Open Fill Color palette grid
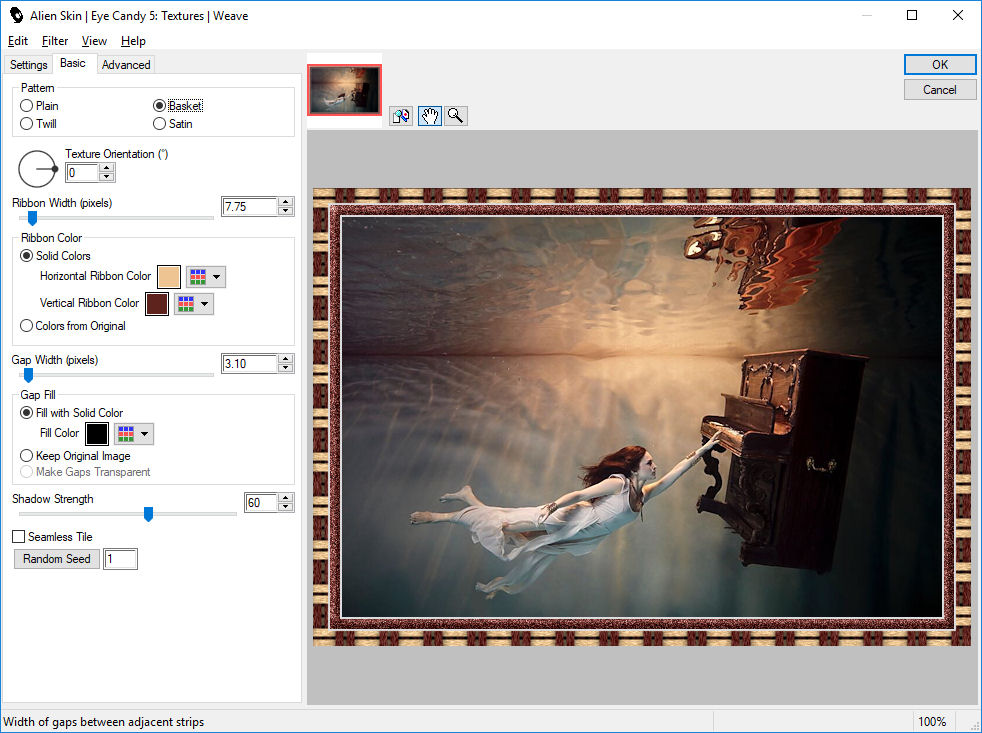 point(126,434)
